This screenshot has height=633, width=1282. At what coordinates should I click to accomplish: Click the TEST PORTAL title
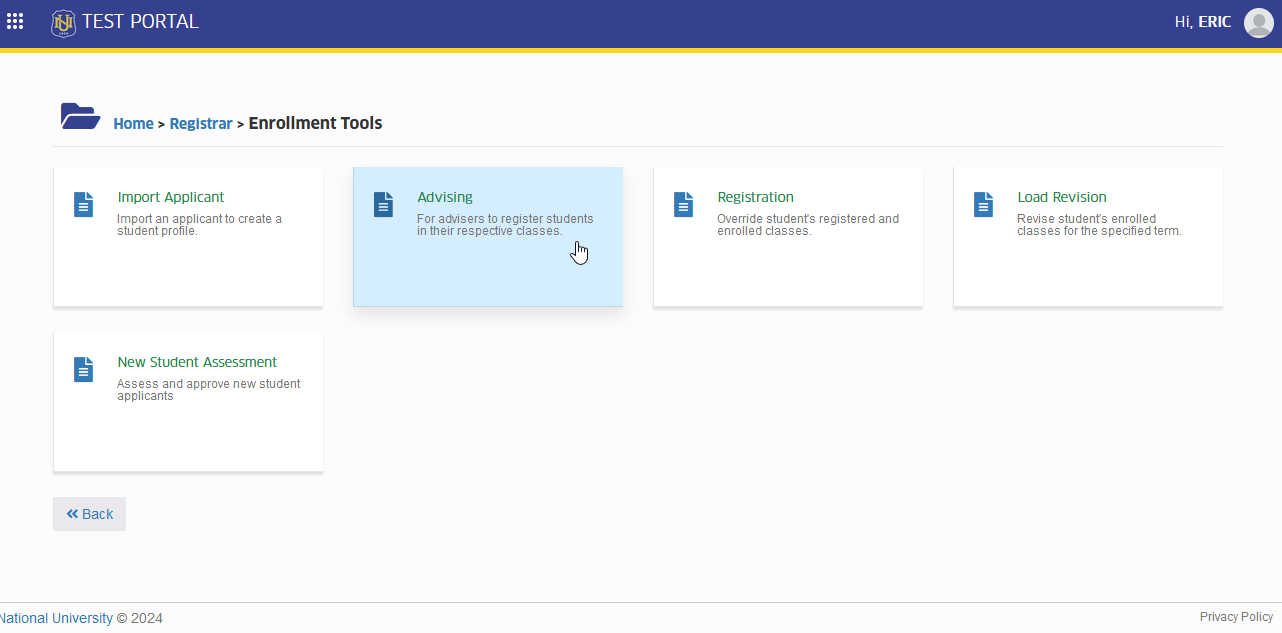tap(140, 21)
